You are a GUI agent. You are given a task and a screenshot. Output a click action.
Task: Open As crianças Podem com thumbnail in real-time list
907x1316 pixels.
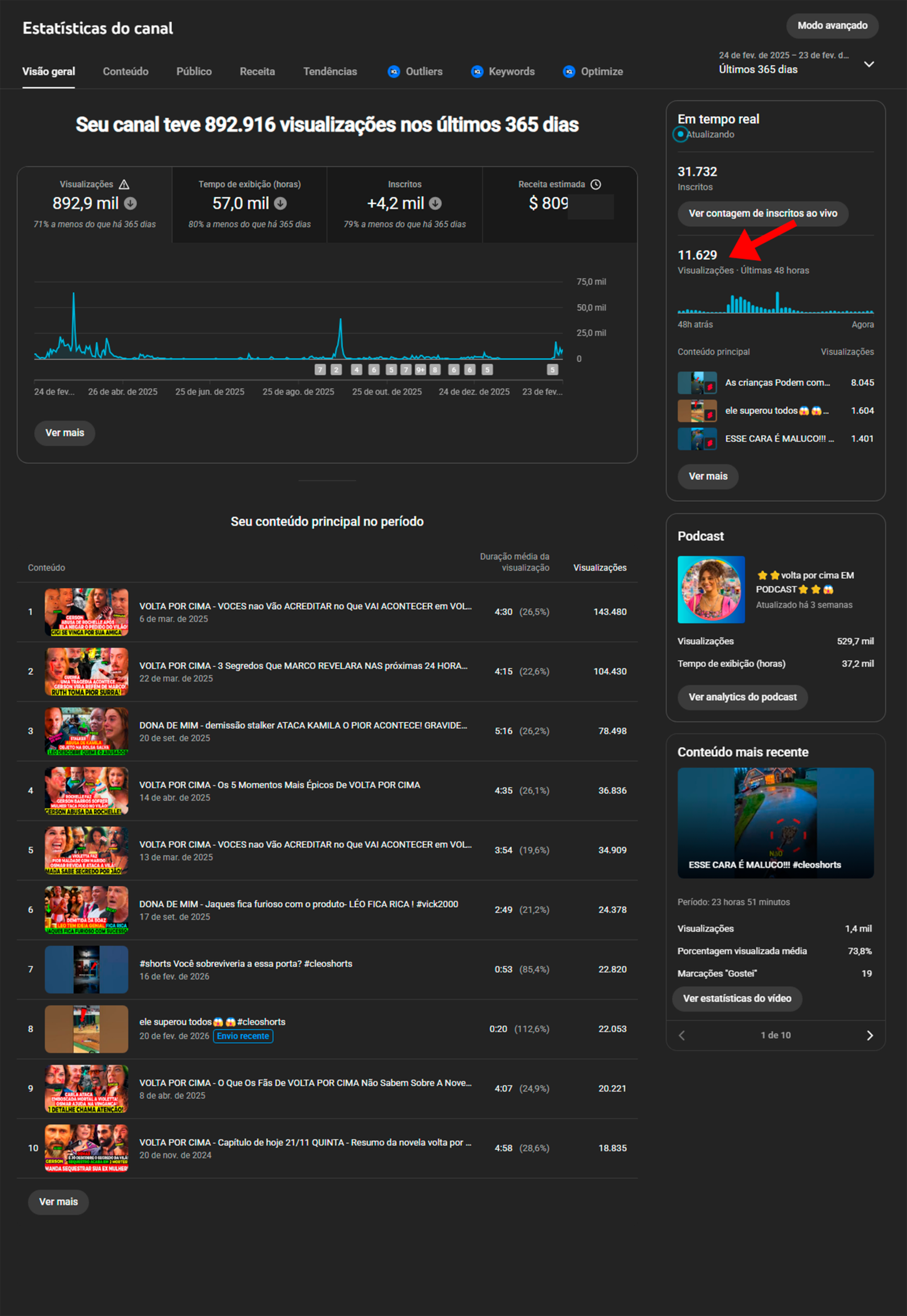pyautogui.click(x=697, y=383)
